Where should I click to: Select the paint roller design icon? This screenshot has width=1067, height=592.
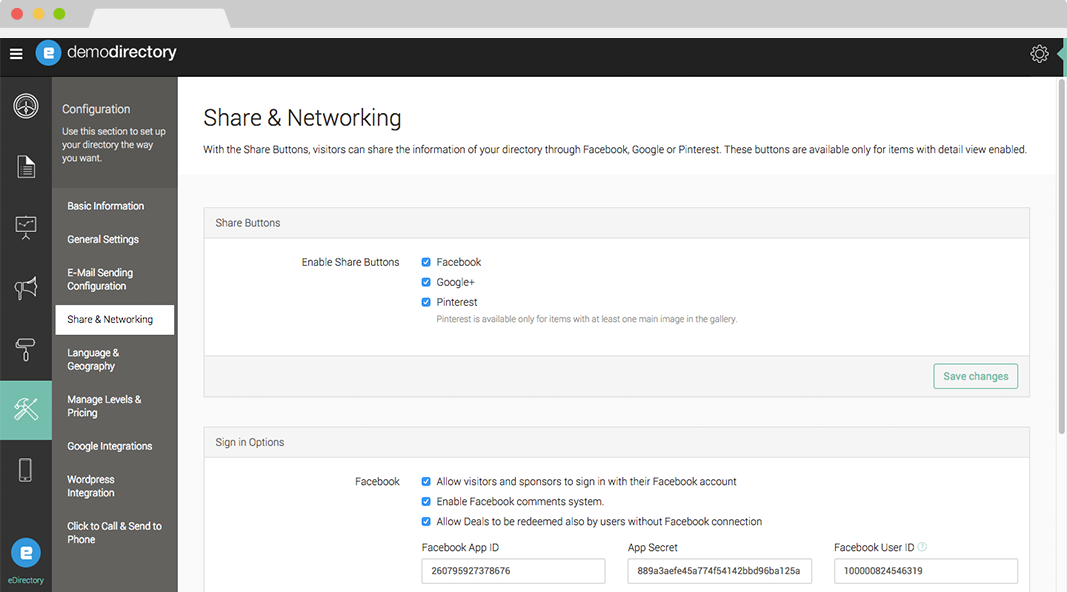click(26, 349)
